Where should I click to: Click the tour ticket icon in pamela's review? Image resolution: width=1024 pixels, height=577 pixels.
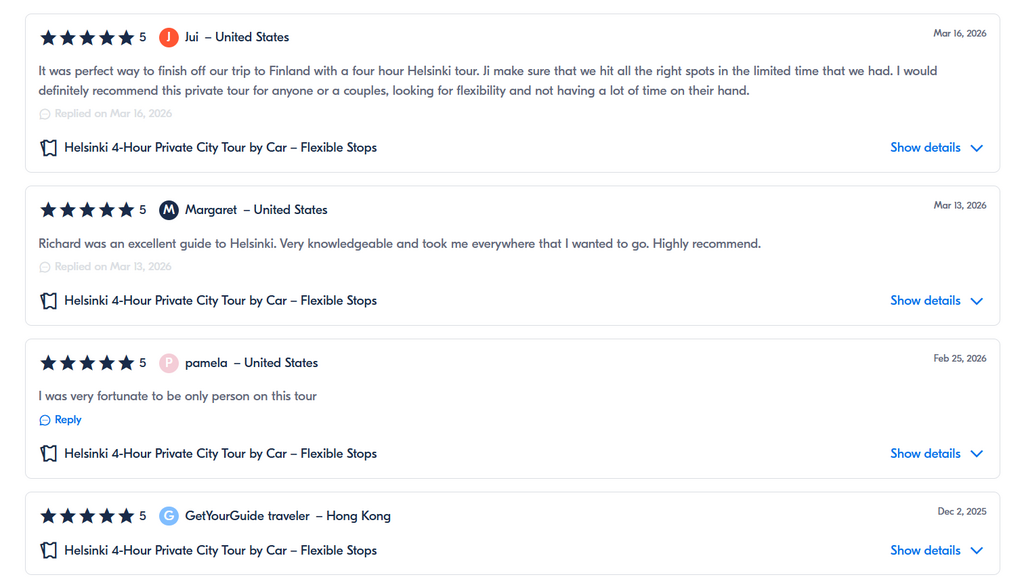(49, 454)
